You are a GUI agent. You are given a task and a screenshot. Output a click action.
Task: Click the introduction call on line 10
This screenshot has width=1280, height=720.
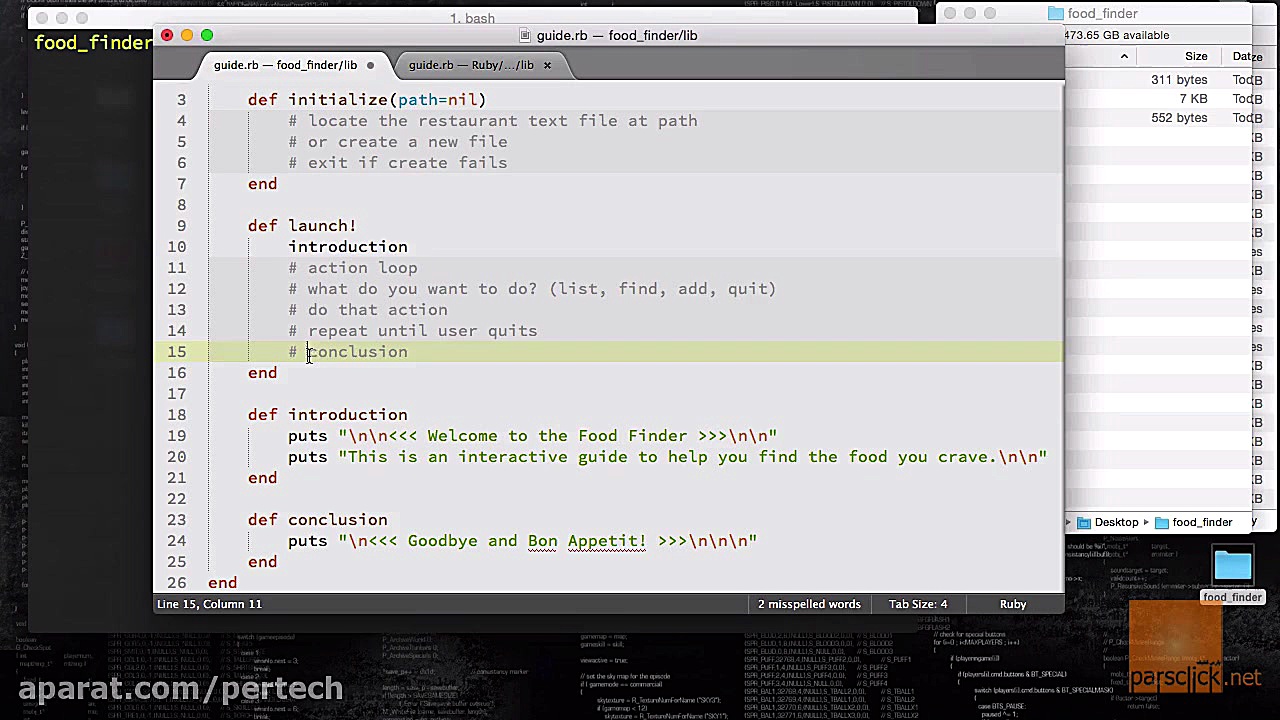(x=348, y=247)
